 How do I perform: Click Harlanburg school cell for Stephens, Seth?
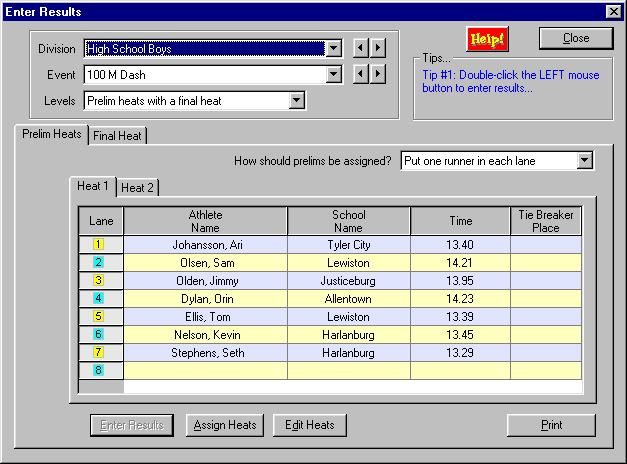point(349,352)
